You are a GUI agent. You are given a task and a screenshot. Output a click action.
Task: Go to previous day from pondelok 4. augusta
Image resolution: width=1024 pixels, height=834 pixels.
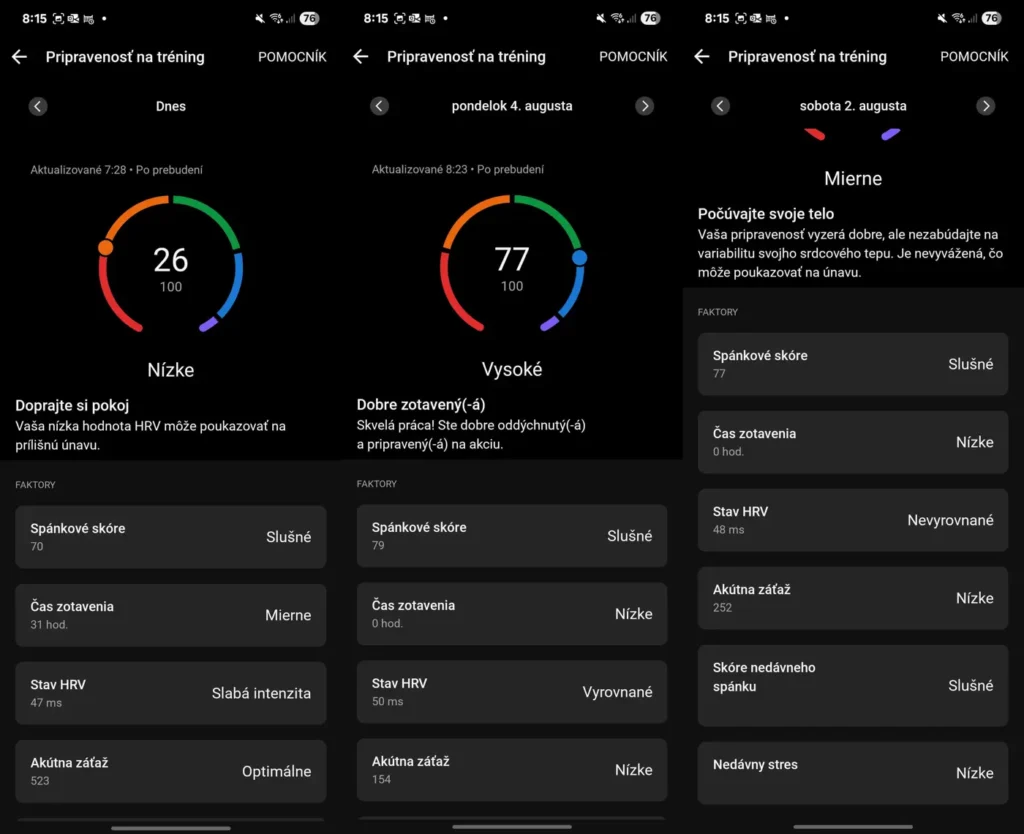(379, 106)
